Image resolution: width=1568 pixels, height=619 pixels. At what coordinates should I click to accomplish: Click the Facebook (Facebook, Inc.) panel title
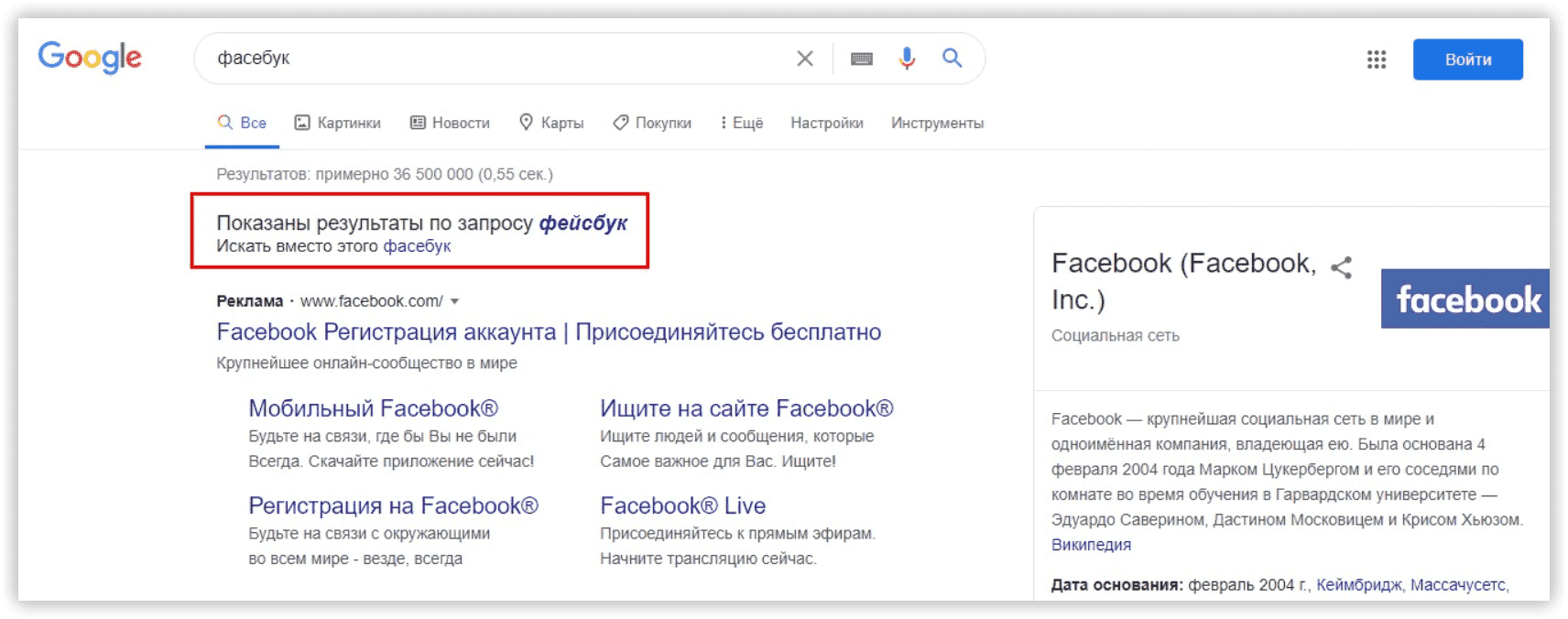pos(1184,281)
